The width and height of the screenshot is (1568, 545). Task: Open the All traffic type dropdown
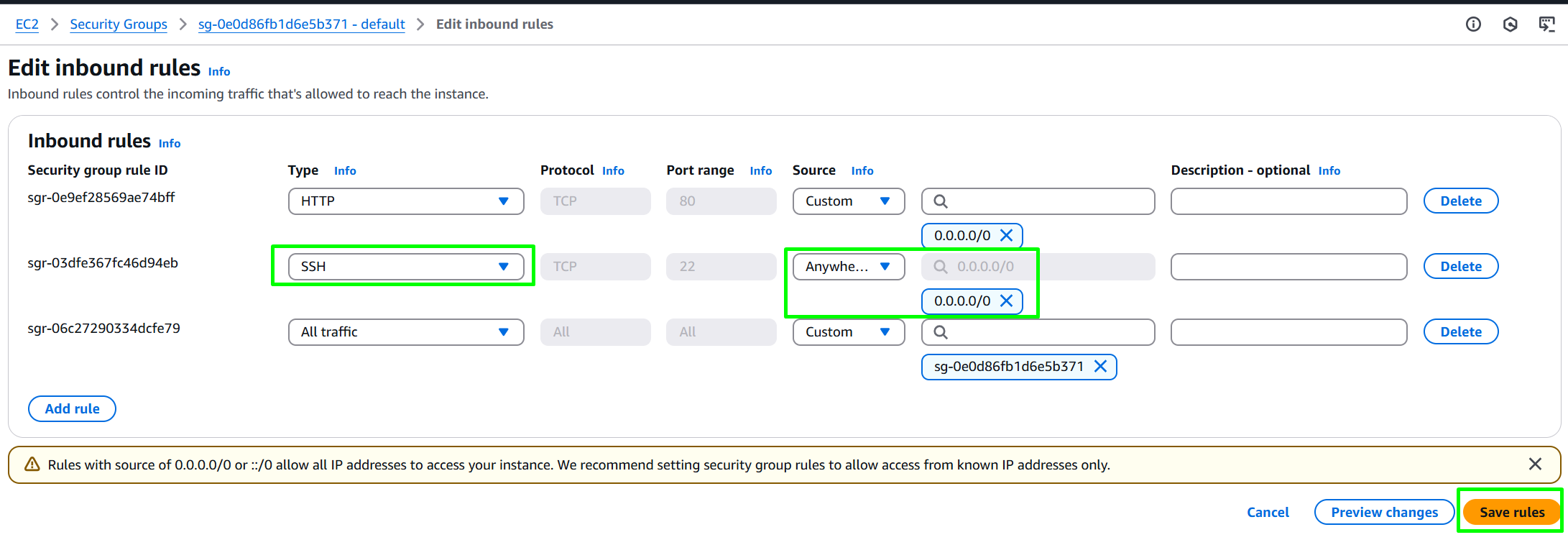coord(406,332)
